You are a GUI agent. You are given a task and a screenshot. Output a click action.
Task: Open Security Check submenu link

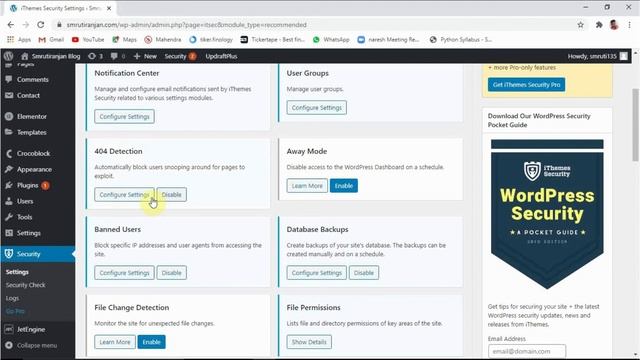[x=26, y=285]
